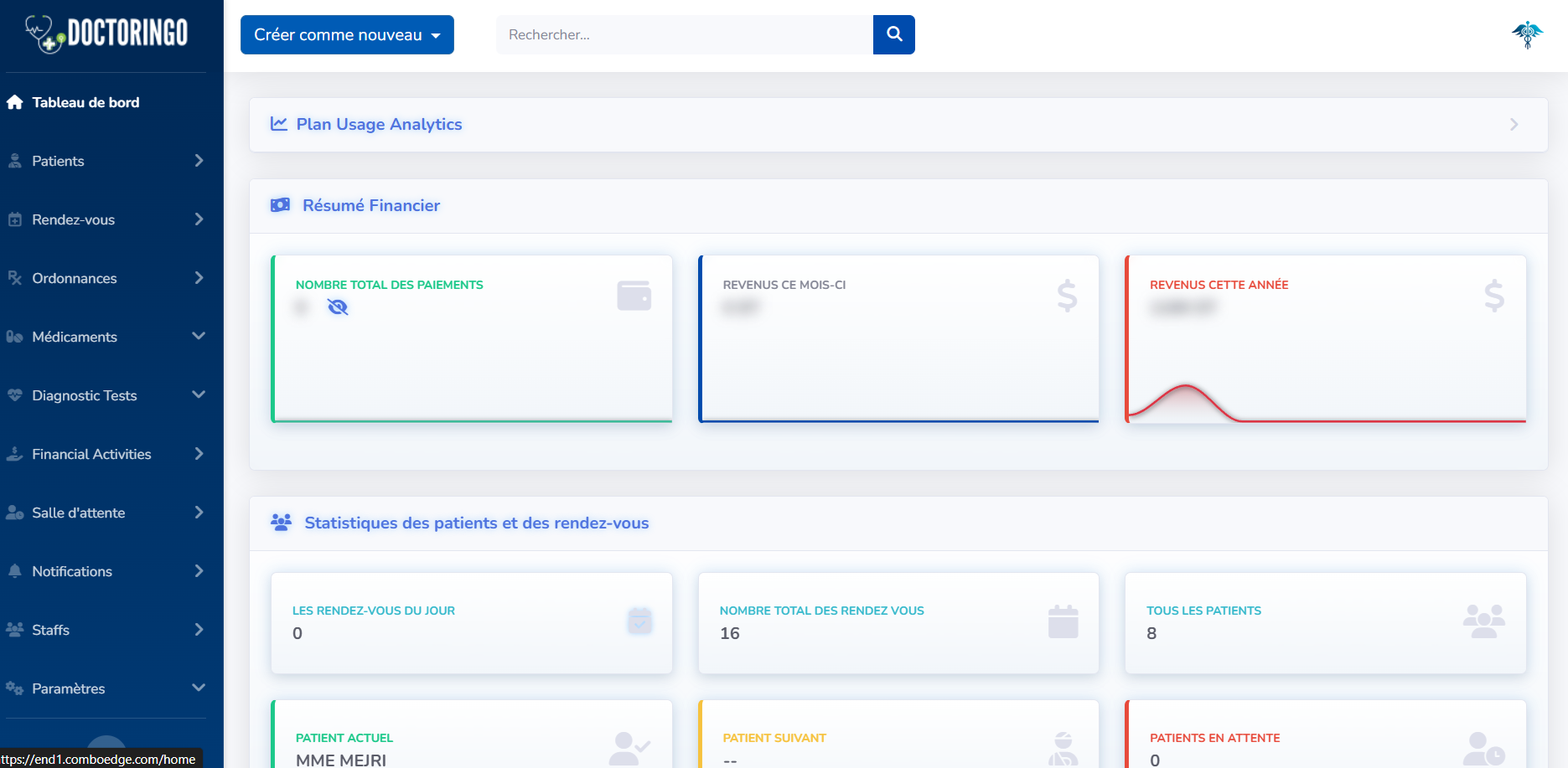Viewport: 1568px width, 768px height.
Task: Click the magnifying glass search button
Action: tap(893, 34)
